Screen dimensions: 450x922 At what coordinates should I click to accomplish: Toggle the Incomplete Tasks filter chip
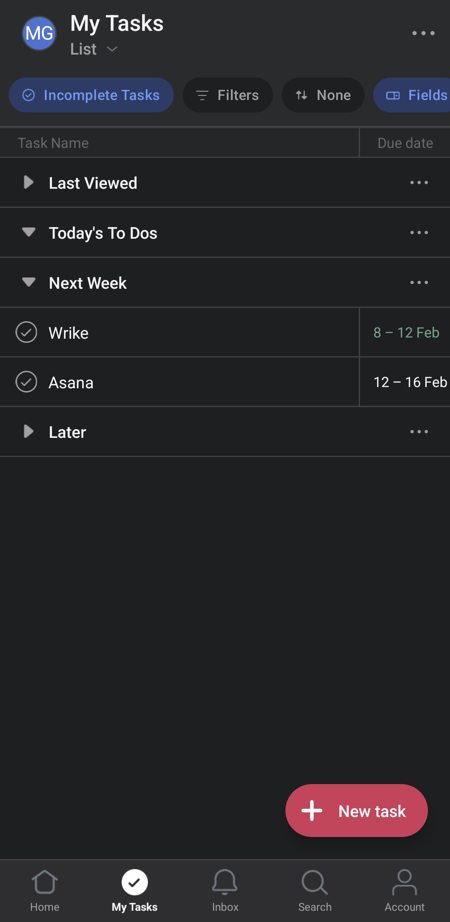(x=91, y=95)
